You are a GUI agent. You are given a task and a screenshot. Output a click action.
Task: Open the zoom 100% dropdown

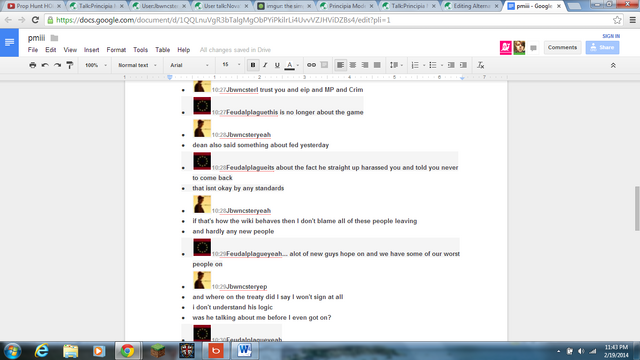[96, 65]
